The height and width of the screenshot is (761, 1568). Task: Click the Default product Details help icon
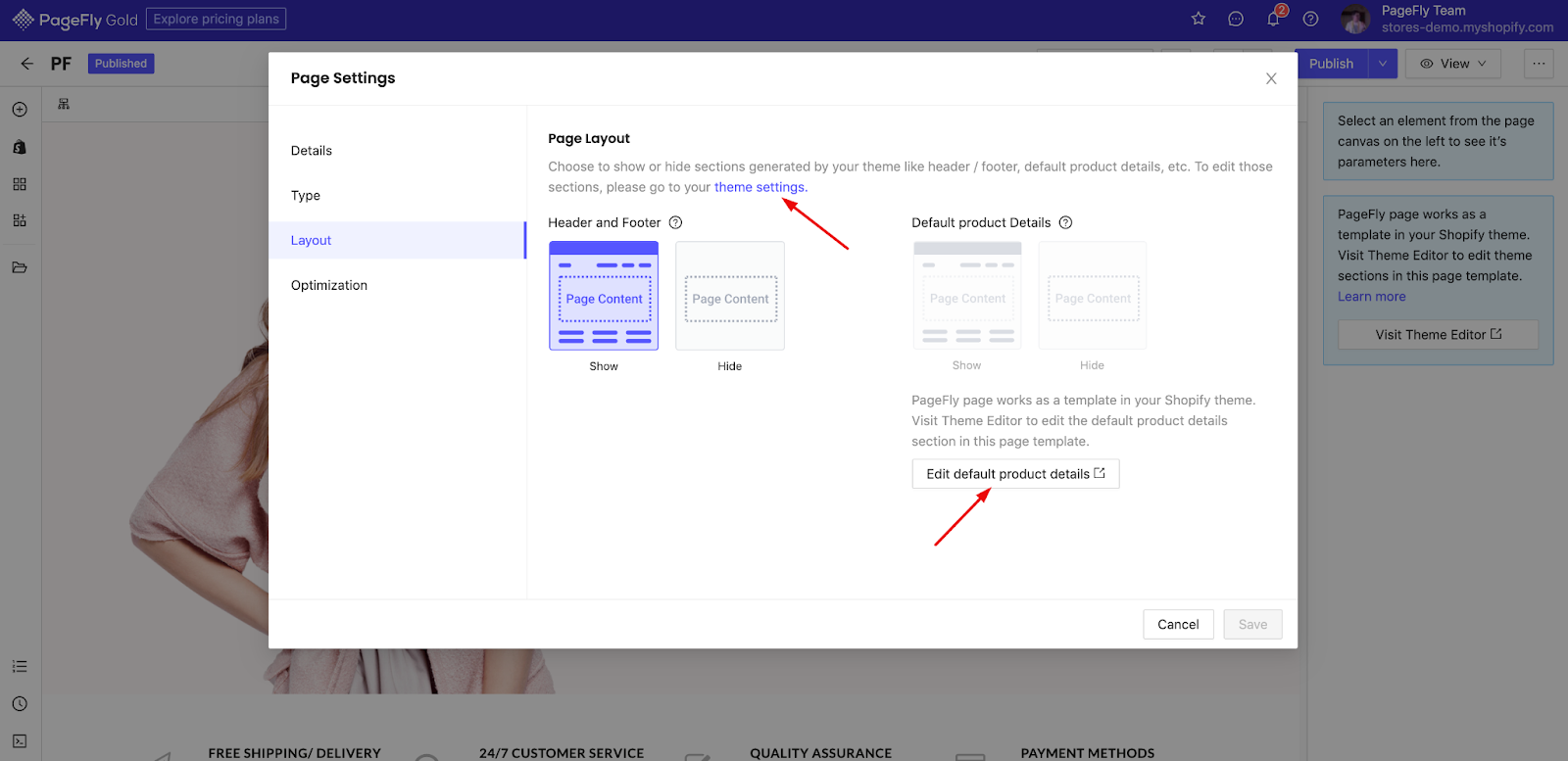(1065, 222)
